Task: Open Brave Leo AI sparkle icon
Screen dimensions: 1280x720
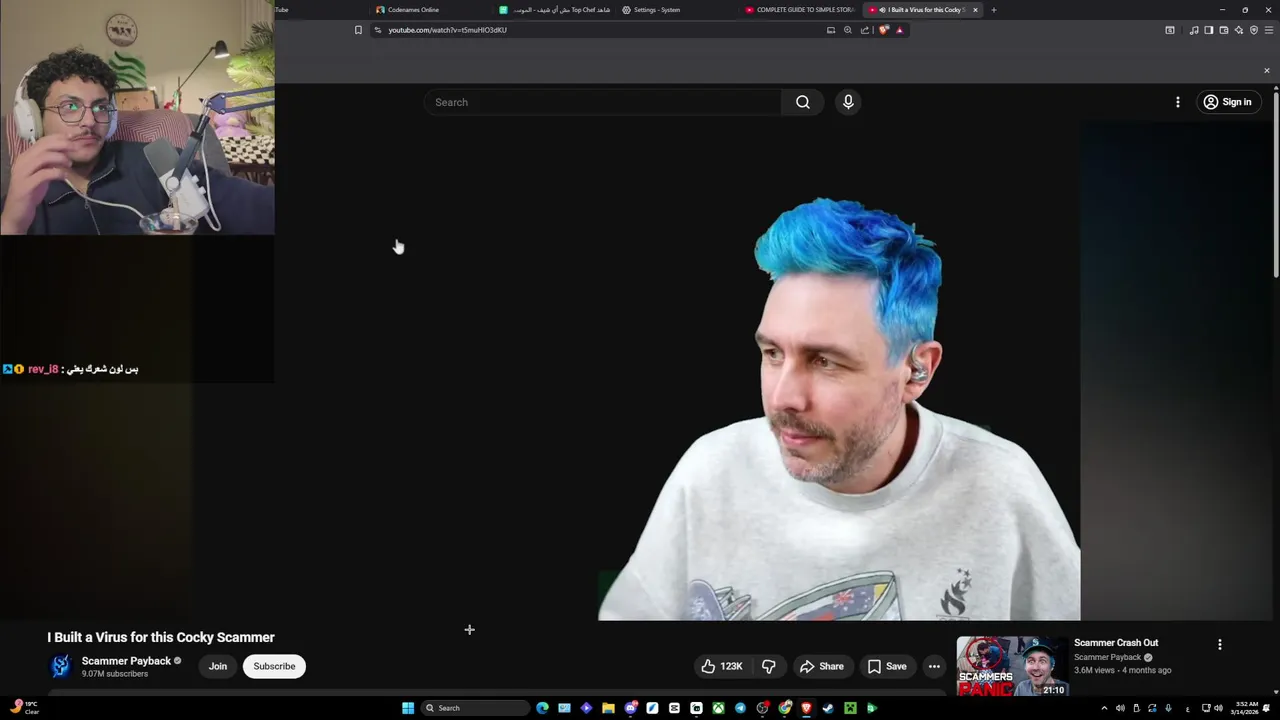Action: [1238, 30]
